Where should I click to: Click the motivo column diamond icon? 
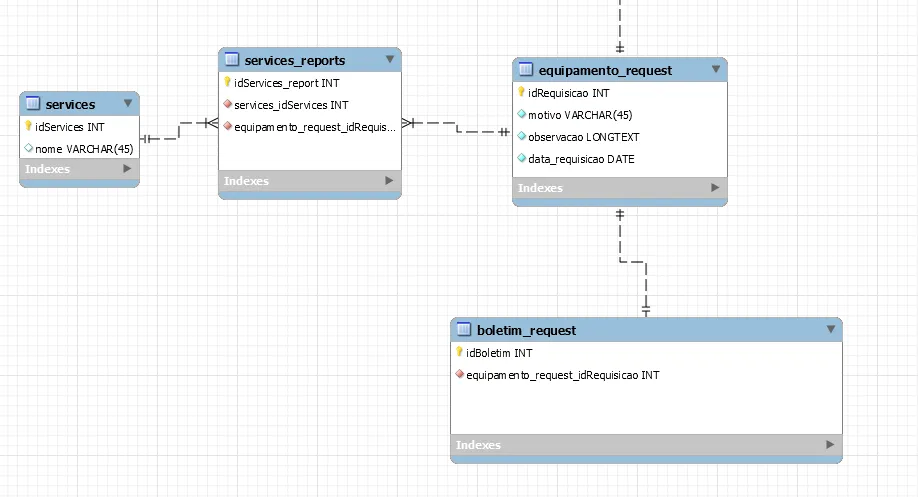[522, 114]
